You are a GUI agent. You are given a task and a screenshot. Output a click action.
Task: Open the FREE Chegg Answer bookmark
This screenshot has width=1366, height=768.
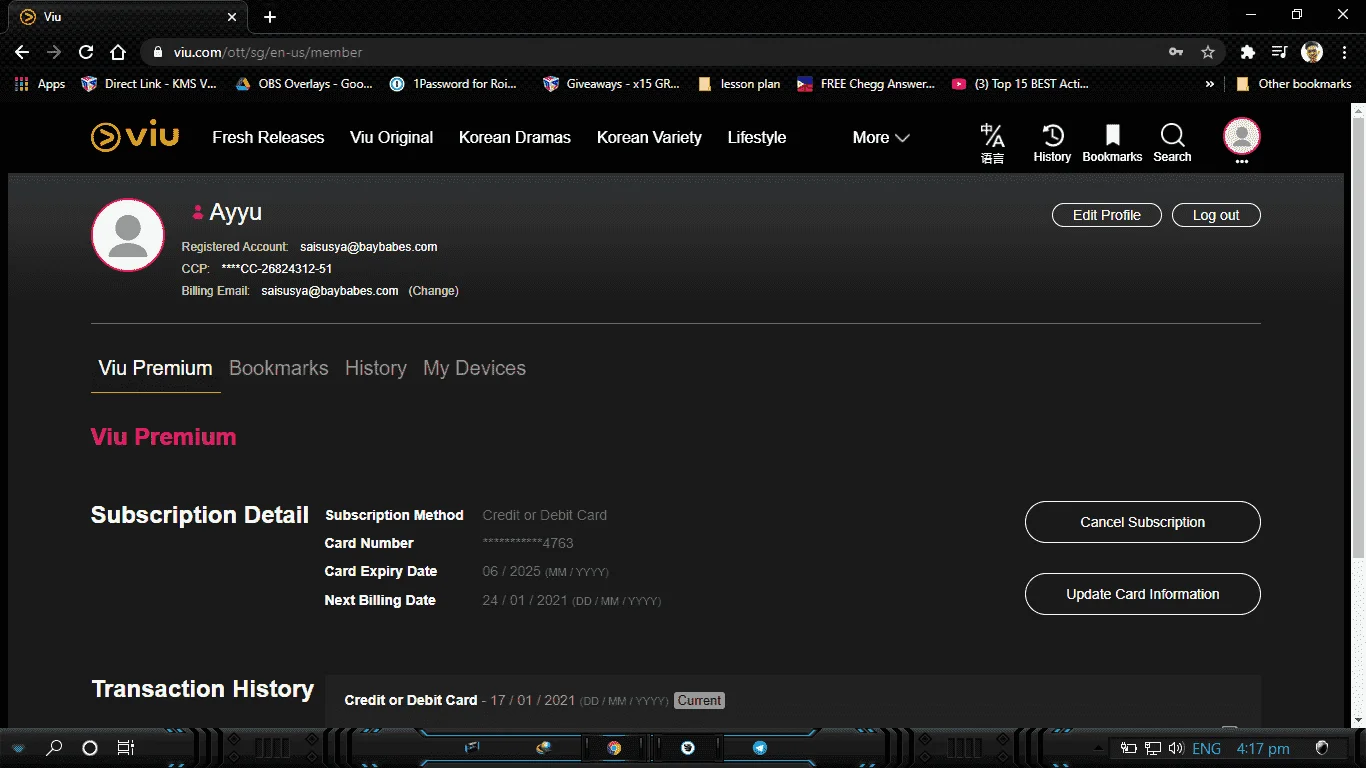coord(866,84)
